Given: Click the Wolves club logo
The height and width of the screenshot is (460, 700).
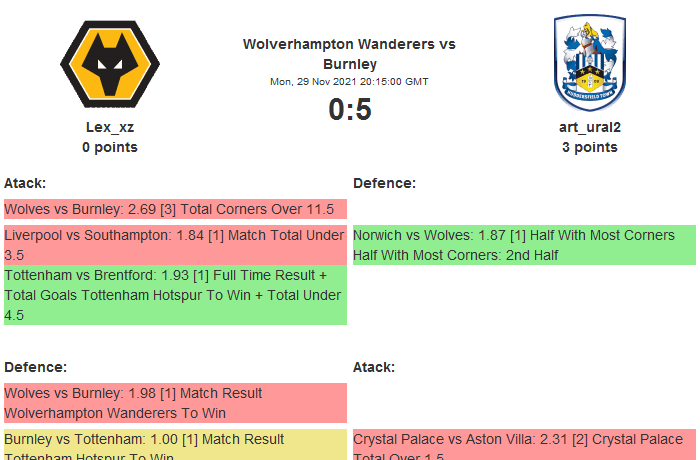Looking at the screenshot, I should [x=110, y=64].
